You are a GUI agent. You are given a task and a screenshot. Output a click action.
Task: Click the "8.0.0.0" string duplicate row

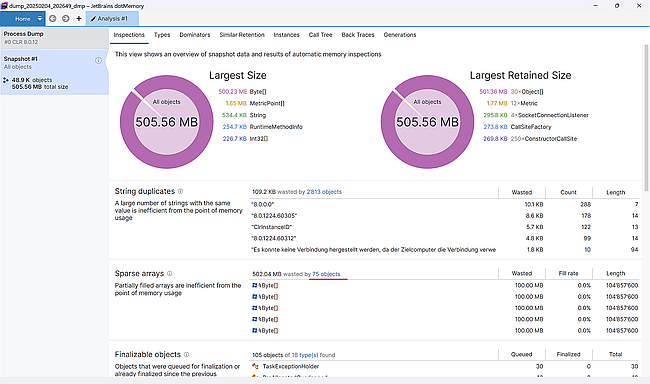[x=445, y=204]
